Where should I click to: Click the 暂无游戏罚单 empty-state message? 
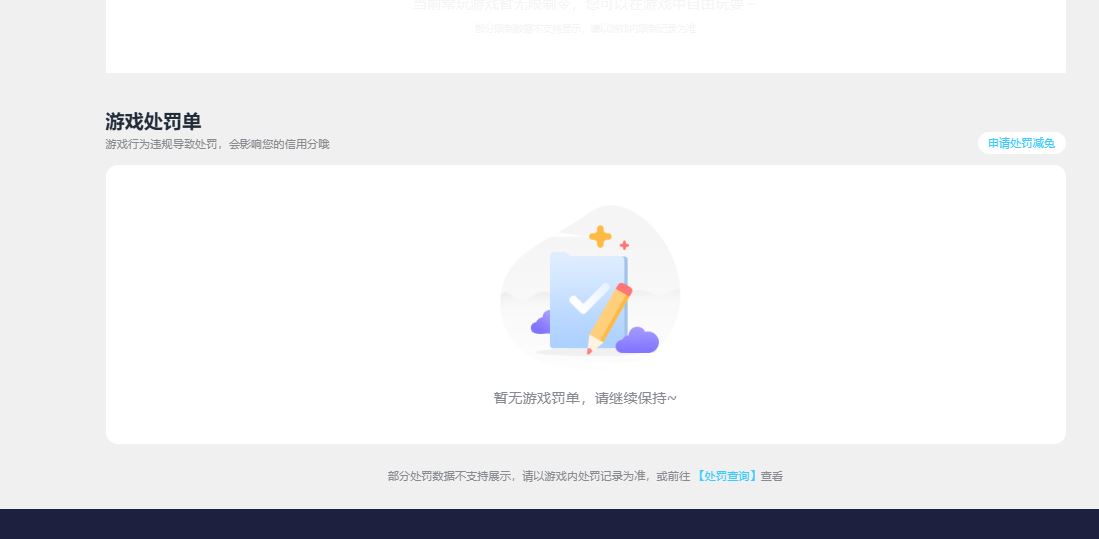585,398
